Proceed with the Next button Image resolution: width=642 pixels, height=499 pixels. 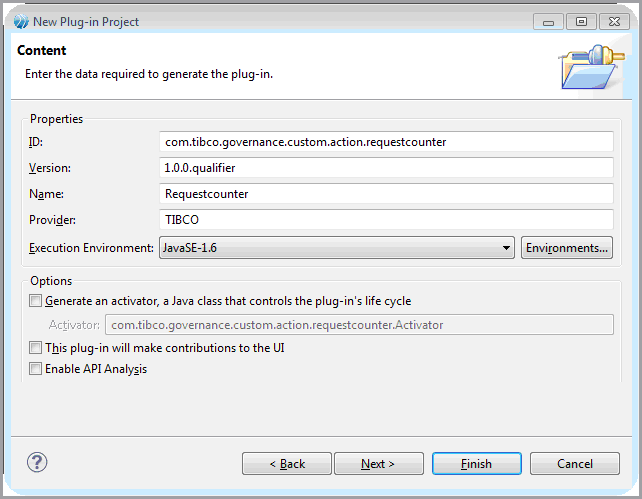pyautogui.click(x=378, y=464)
